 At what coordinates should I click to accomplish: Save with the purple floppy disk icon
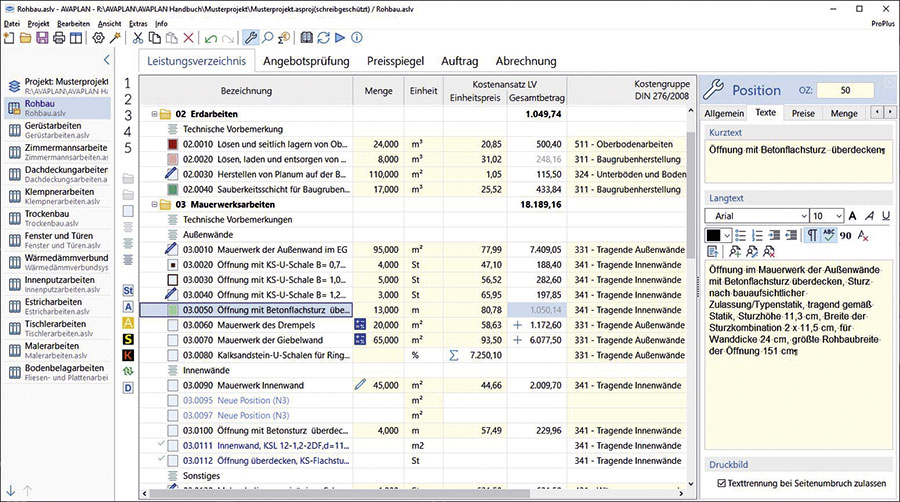[x=42, y=38]
